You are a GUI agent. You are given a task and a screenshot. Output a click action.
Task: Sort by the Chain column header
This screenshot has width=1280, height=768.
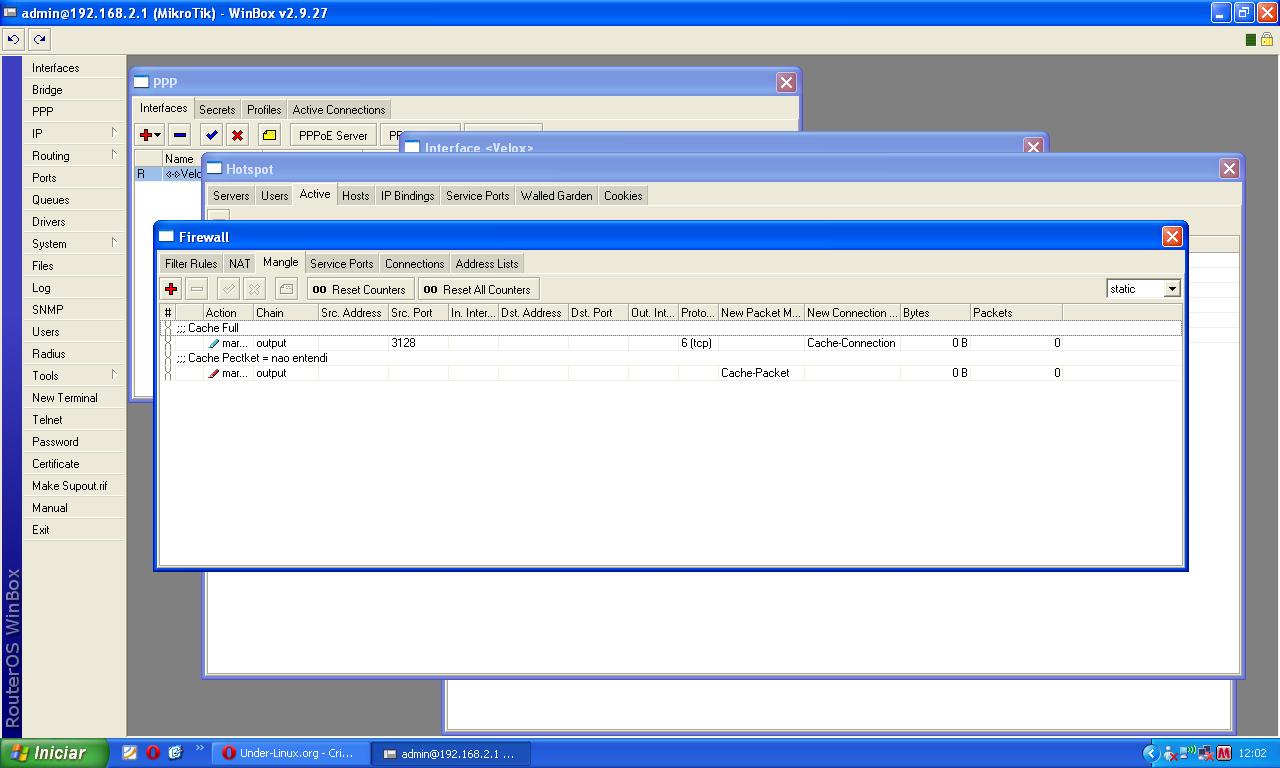pos(286,313)
